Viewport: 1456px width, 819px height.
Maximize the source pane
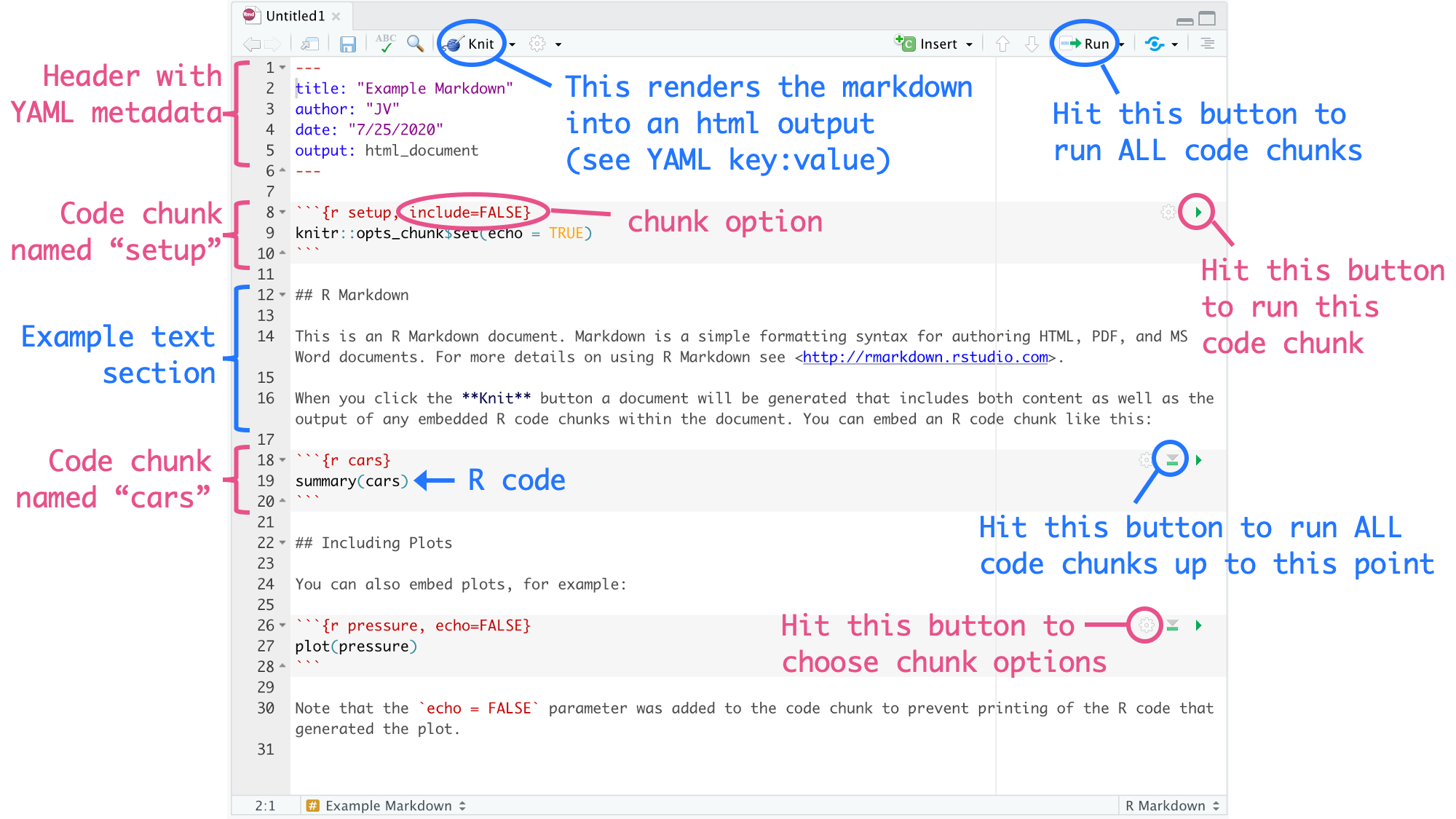(1207, 18)
